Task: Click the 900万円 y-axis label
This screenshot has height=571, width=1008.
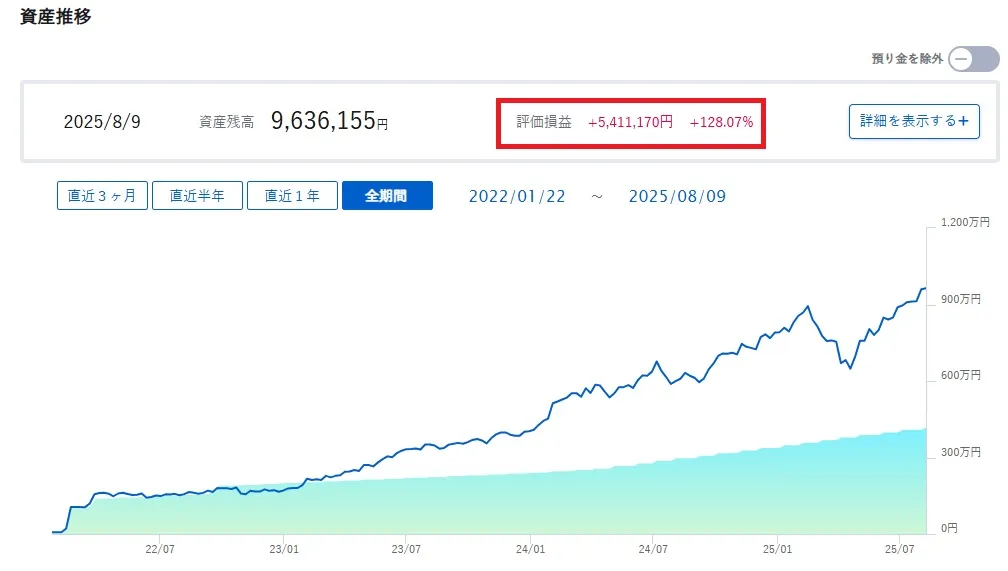Action: (x=960, y=299)
